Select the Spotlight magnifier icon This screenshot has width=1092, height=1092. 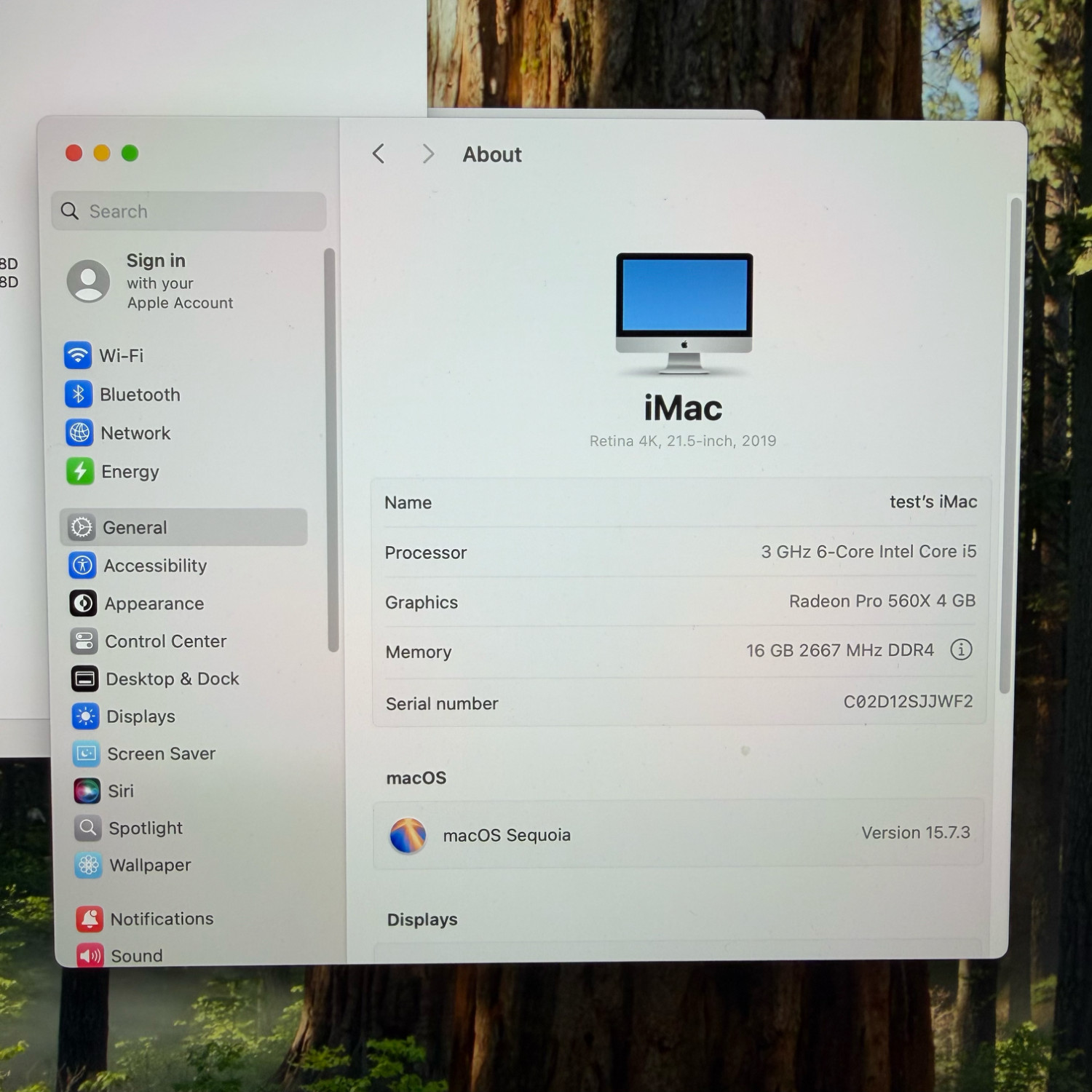tap(87, 828)
